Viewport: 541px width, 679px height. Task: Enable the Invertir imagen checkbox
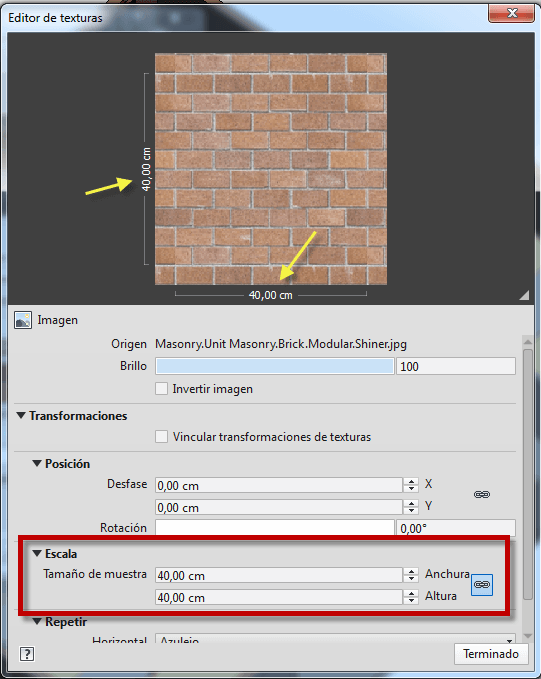pyautogui.click(x=162, y=388)
